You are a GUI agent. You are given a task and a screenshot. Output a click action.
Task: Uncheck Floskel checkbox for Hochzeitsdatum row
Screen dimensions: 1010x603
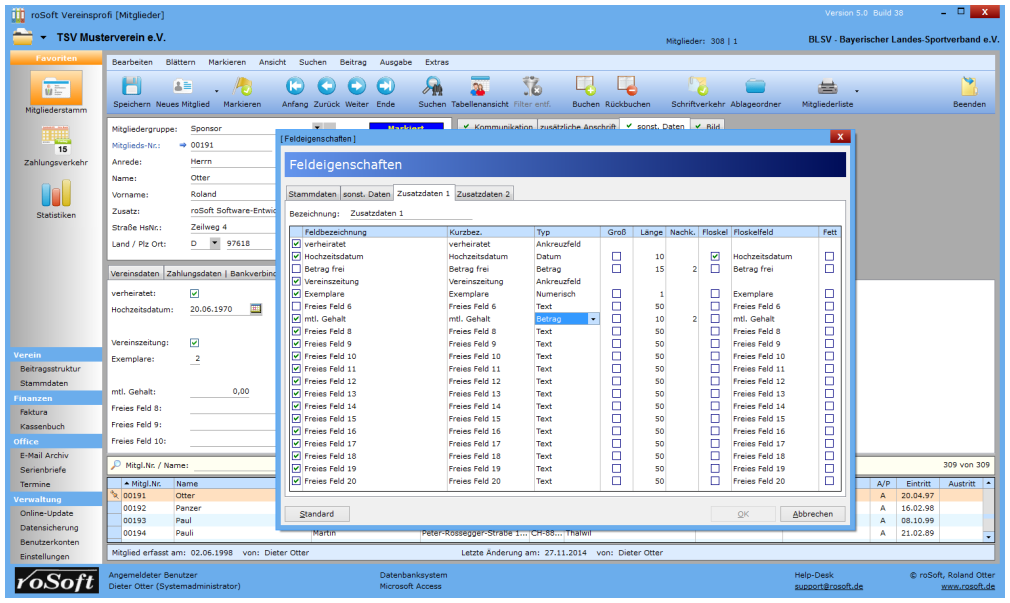tap(715, 257)
